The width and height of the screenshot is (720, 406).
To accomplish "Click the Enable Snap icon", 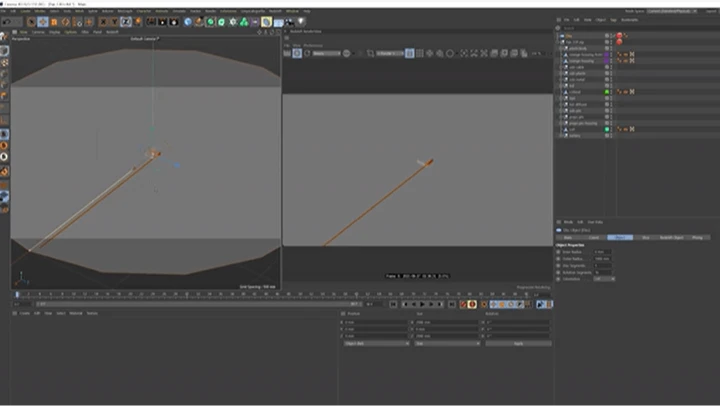I will 4,172.
